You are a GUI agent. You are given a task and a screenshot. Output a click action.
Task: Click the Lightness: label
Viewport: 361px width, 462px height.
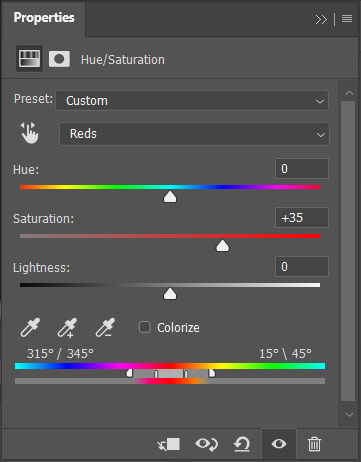[x=41, y=268]
